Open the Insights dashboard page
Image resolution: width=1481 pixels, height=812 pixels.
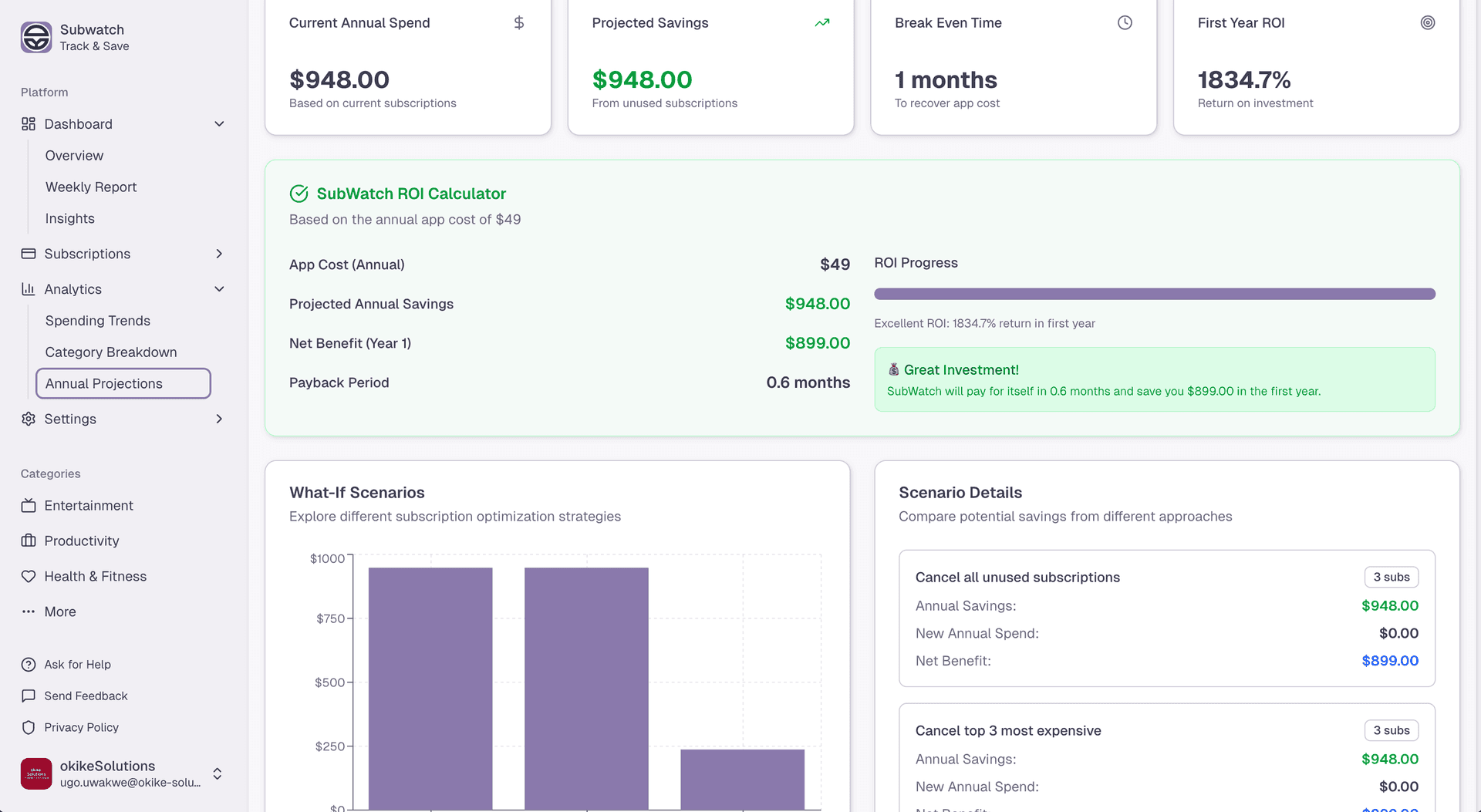pyautogui.click(x=69, y=218)
